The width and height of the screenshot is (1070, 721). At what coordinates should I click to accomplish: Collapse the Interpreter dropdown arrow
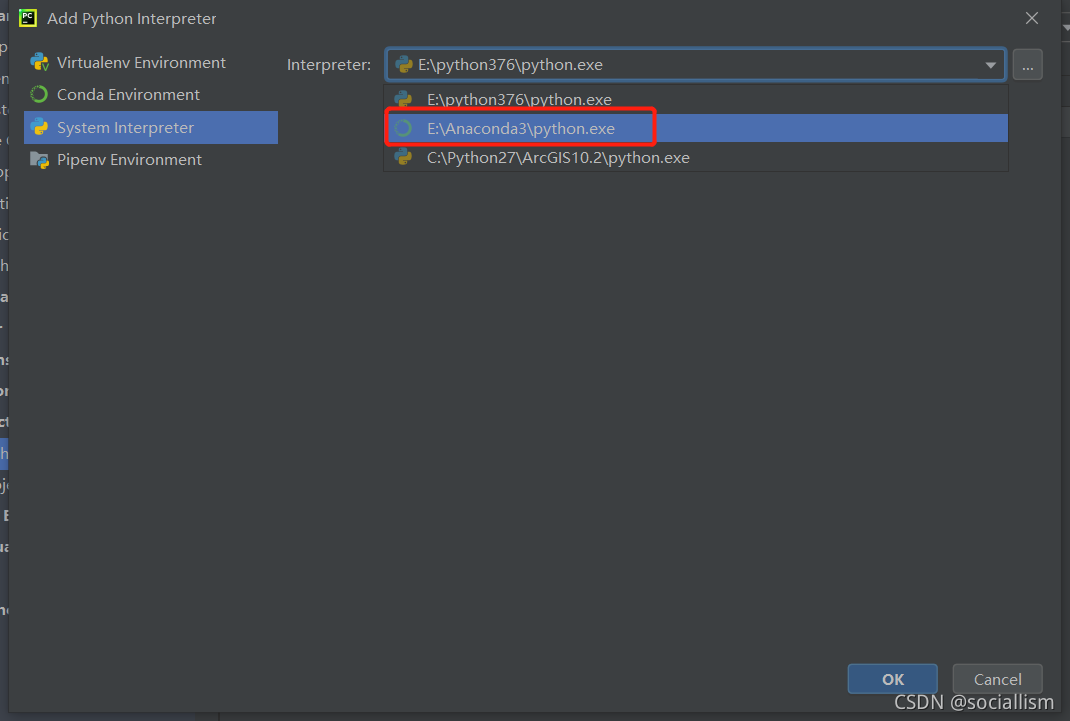(x=990, y=65)
